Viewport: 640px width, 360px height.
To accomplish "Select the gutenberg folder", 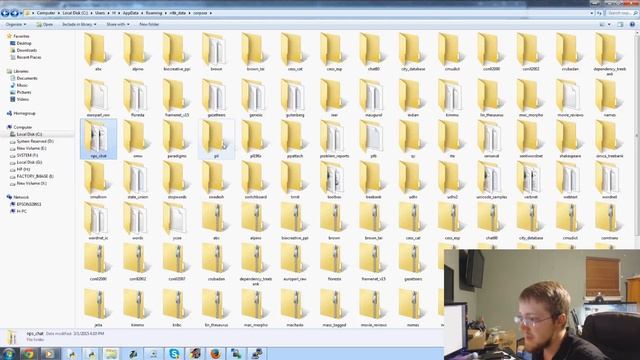I will tap(295, 98).
